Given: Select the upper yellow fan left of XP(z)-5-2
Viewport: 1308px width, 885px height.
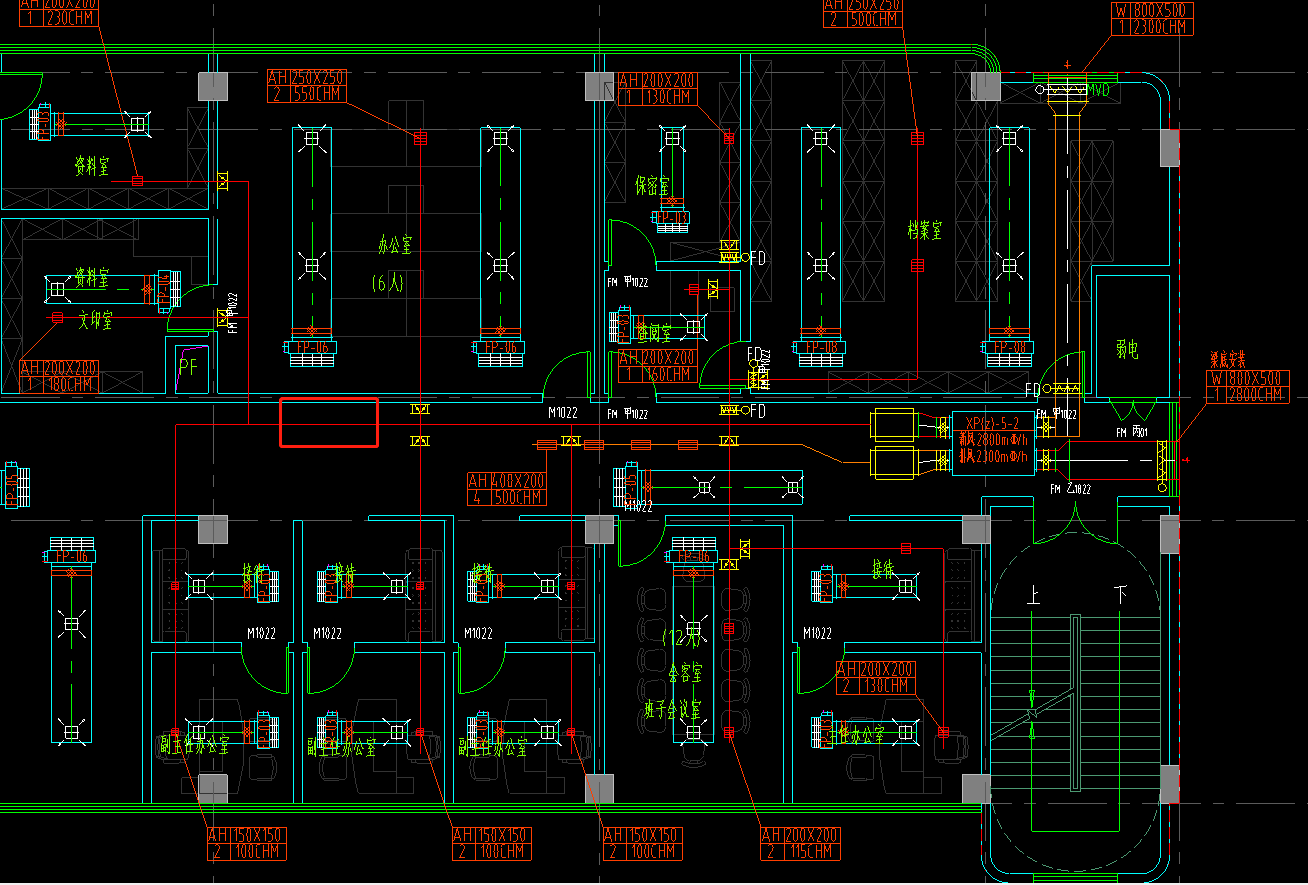Looking at the screenshot, I should pyautogui.click(x=892, y=425).
